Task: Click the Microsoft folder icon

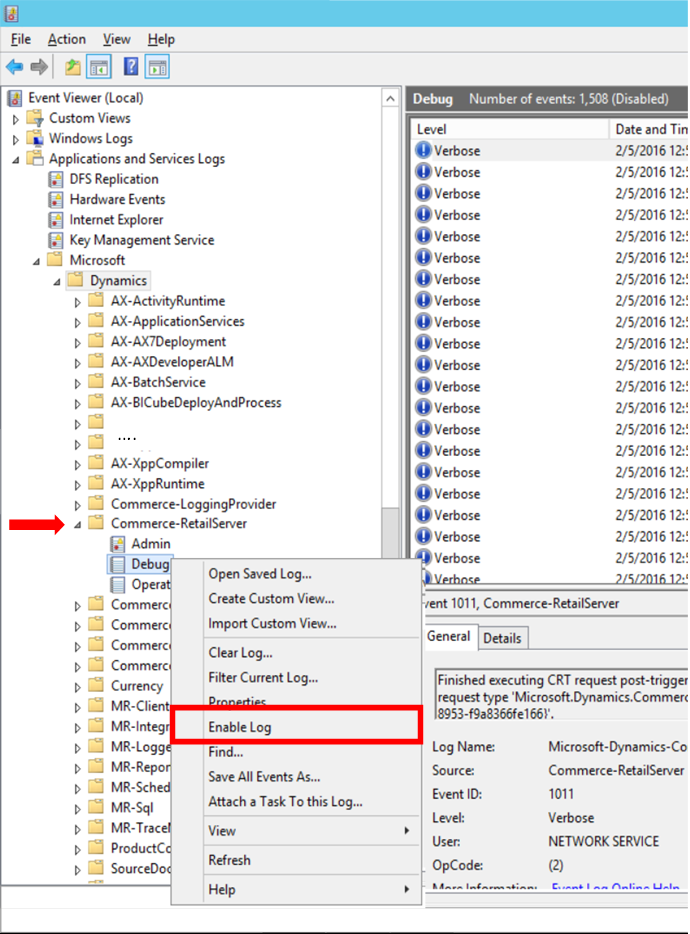Action: click(55, 259)
